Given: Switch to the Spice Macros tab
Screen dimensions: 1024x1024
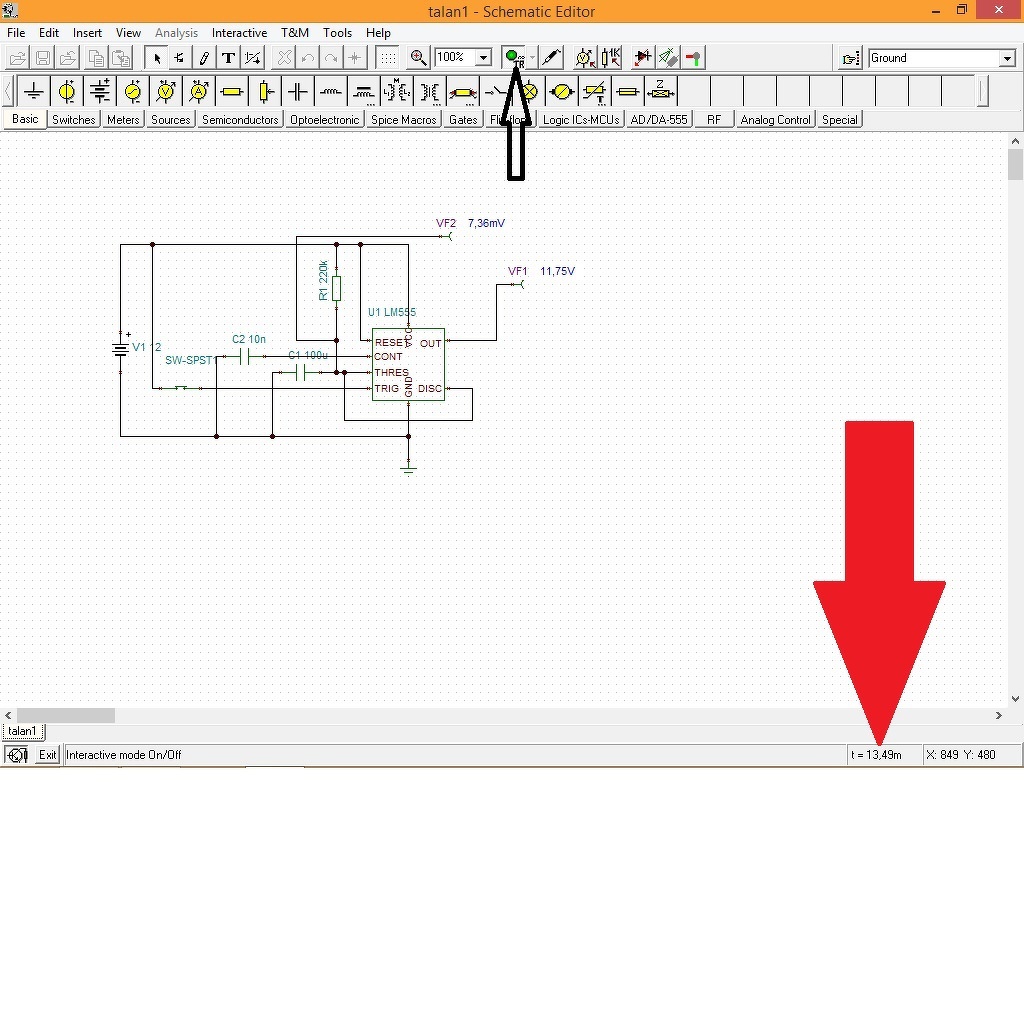Looking at the screenshot, I should tap(404, 120).
